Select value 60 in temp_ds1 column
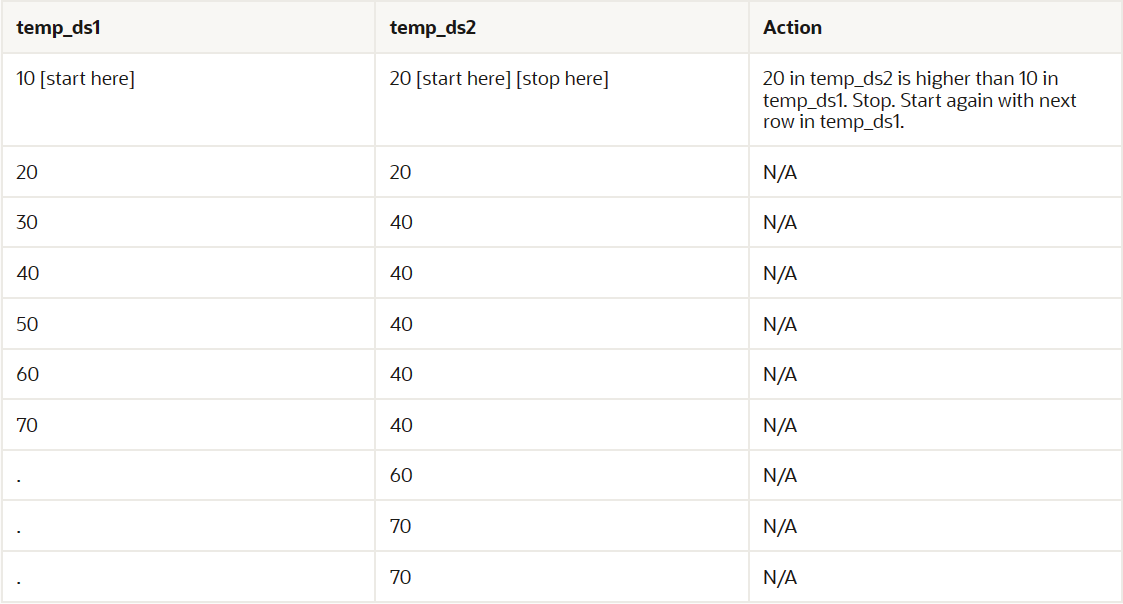 coord(27,375)
